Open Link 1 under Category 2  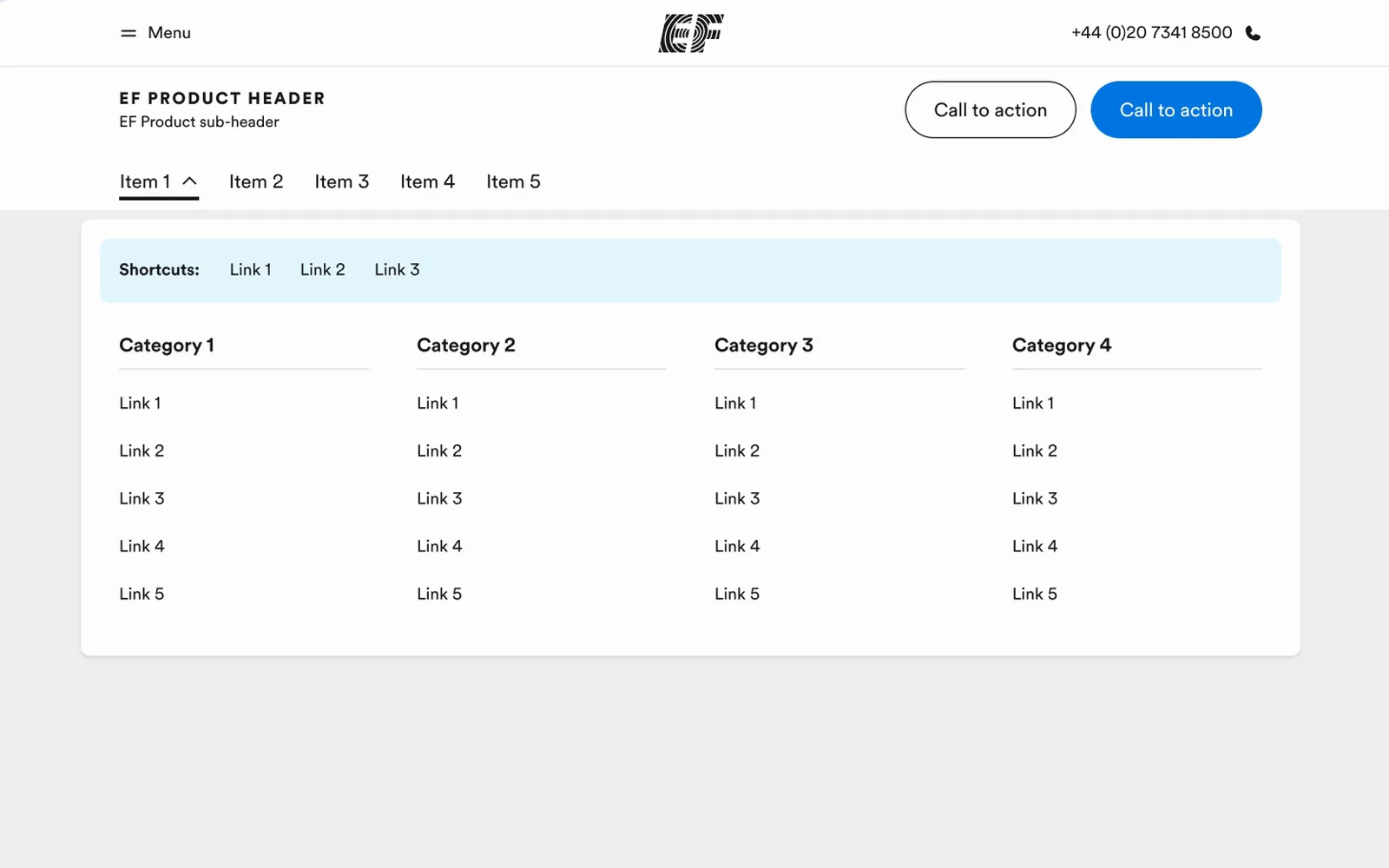(x=438, y=403)
